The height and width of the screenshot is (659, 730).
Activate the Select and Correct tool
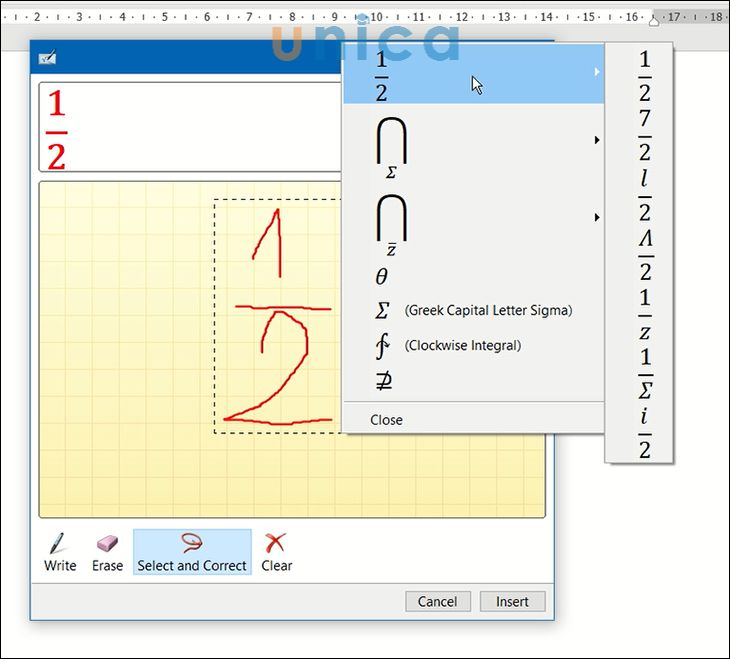[192, 552]
